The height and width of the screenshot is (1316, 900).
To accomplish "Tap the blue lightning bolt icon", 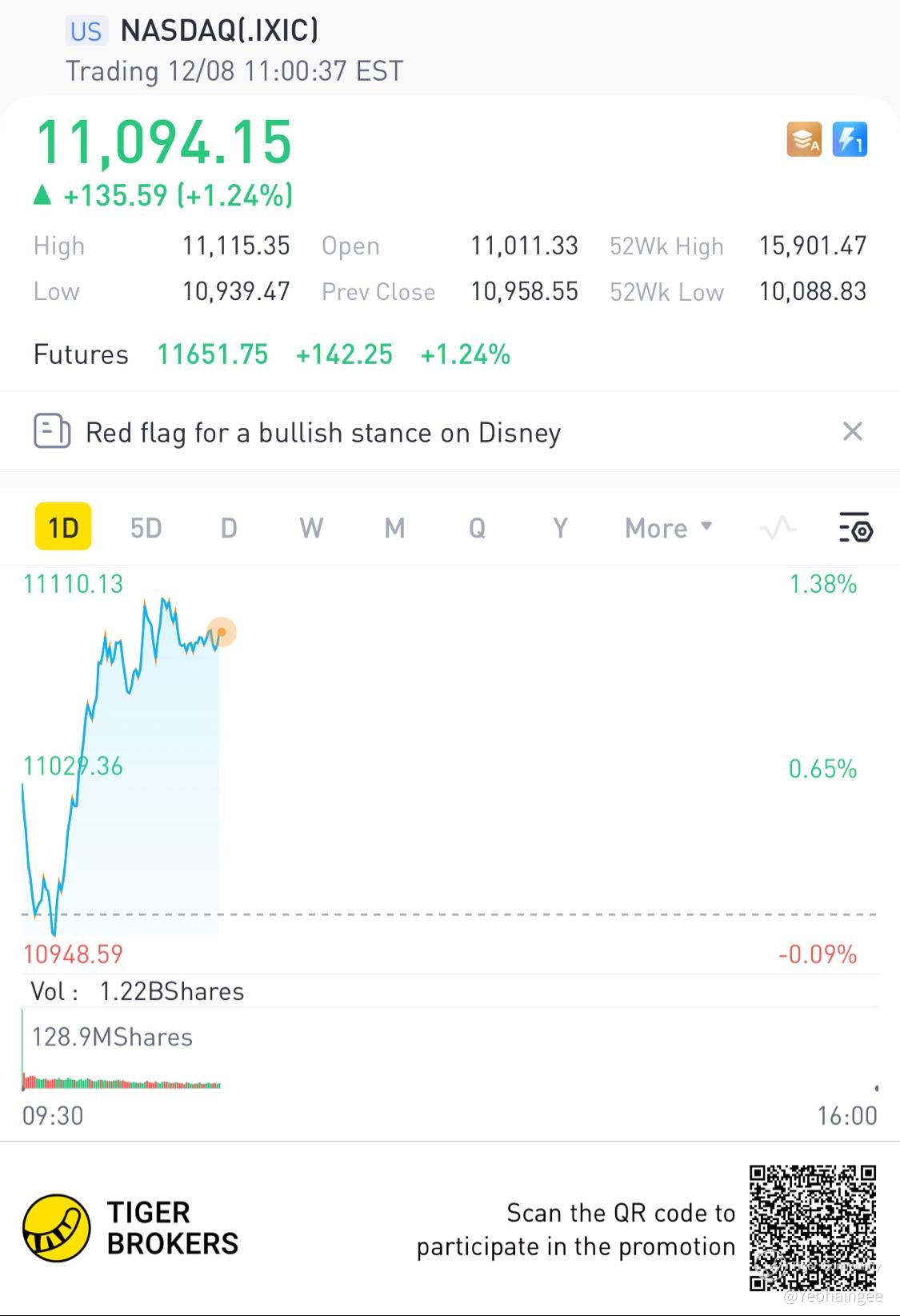I will click(850, 140).
